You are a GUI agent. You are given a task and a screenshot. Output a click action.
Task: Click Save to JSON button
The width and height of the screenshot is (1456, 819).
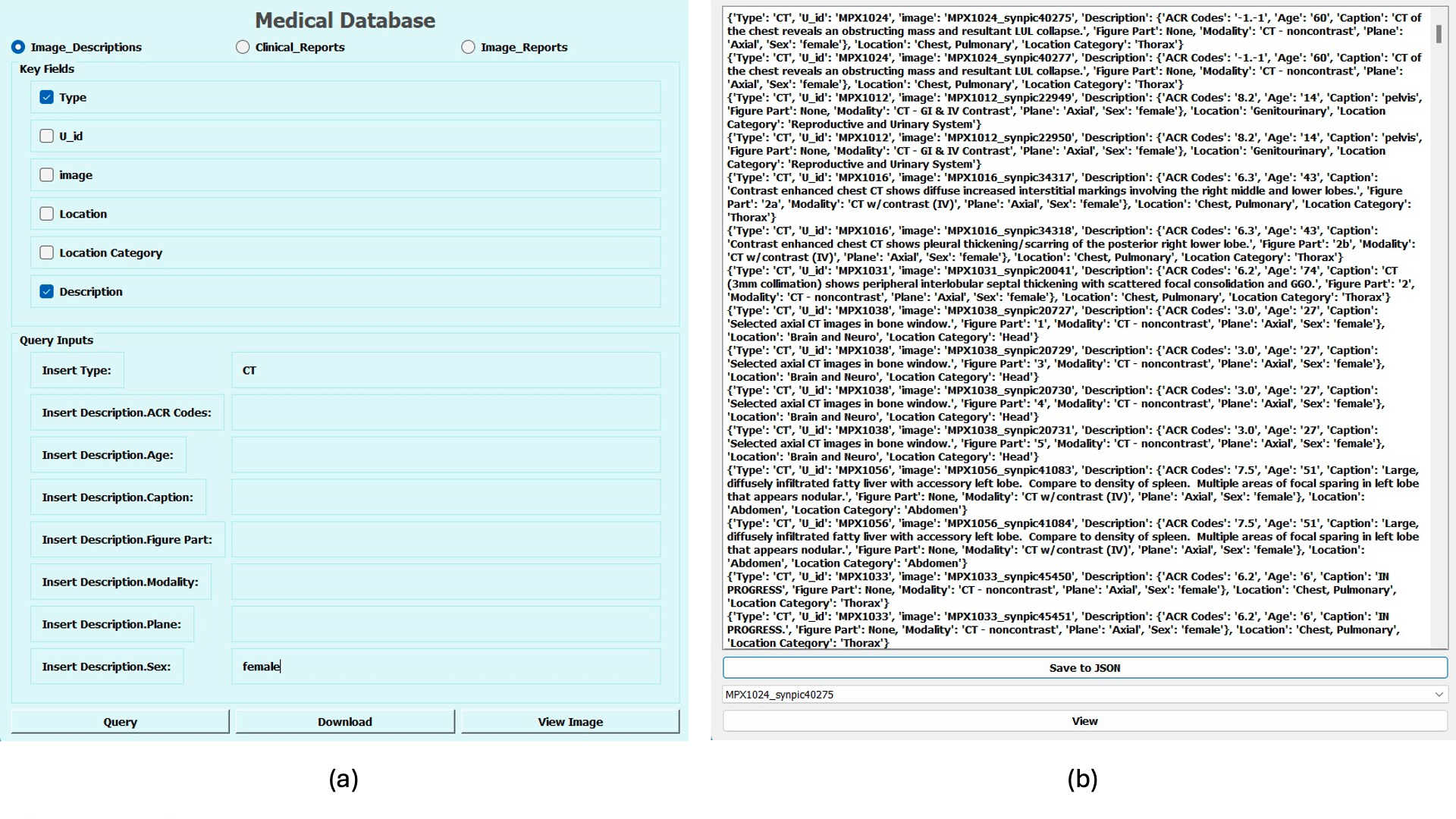[1084, 668]
